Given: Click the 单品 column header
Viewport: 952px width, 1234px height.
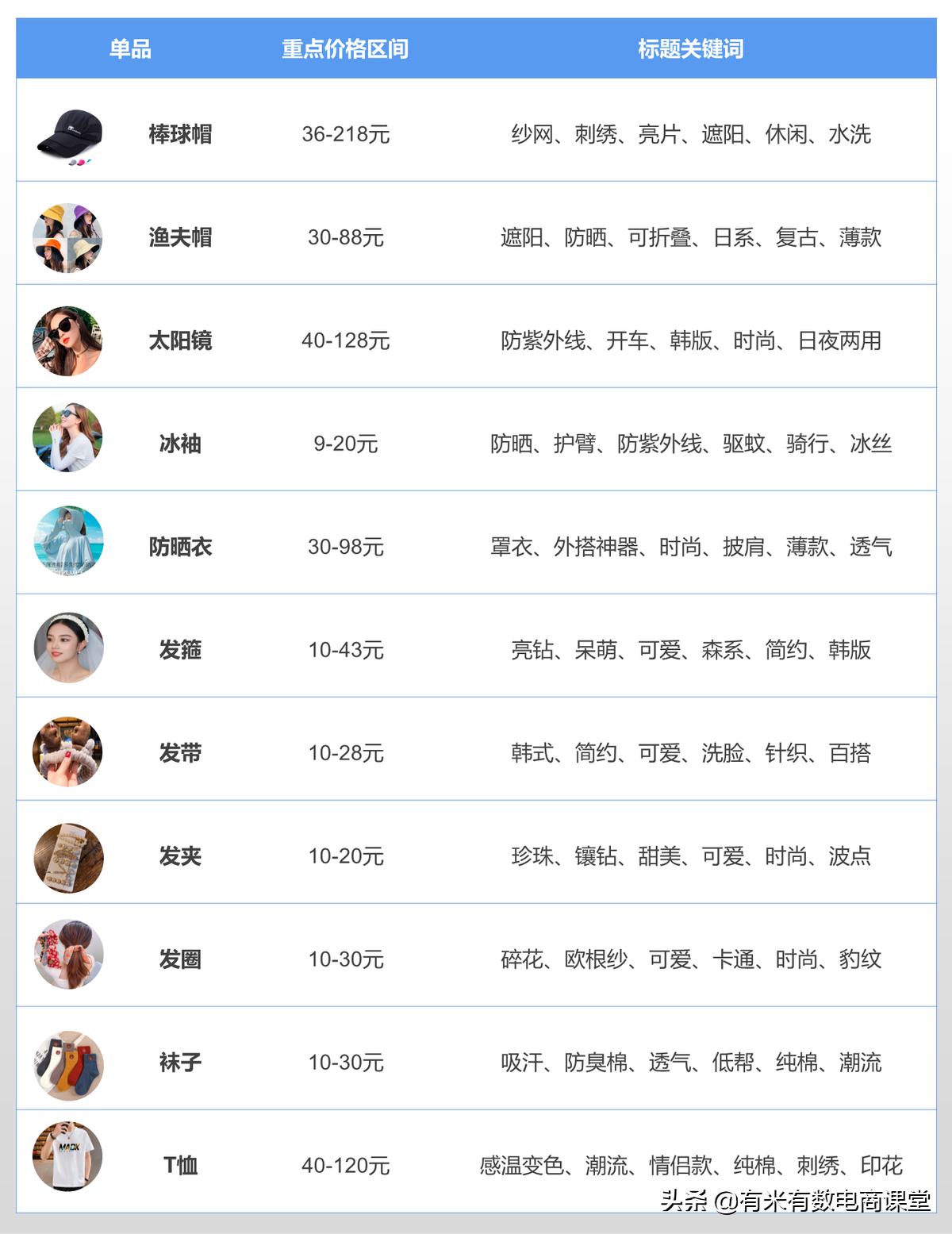Looking at the screenshot, I should pos(130,49).
